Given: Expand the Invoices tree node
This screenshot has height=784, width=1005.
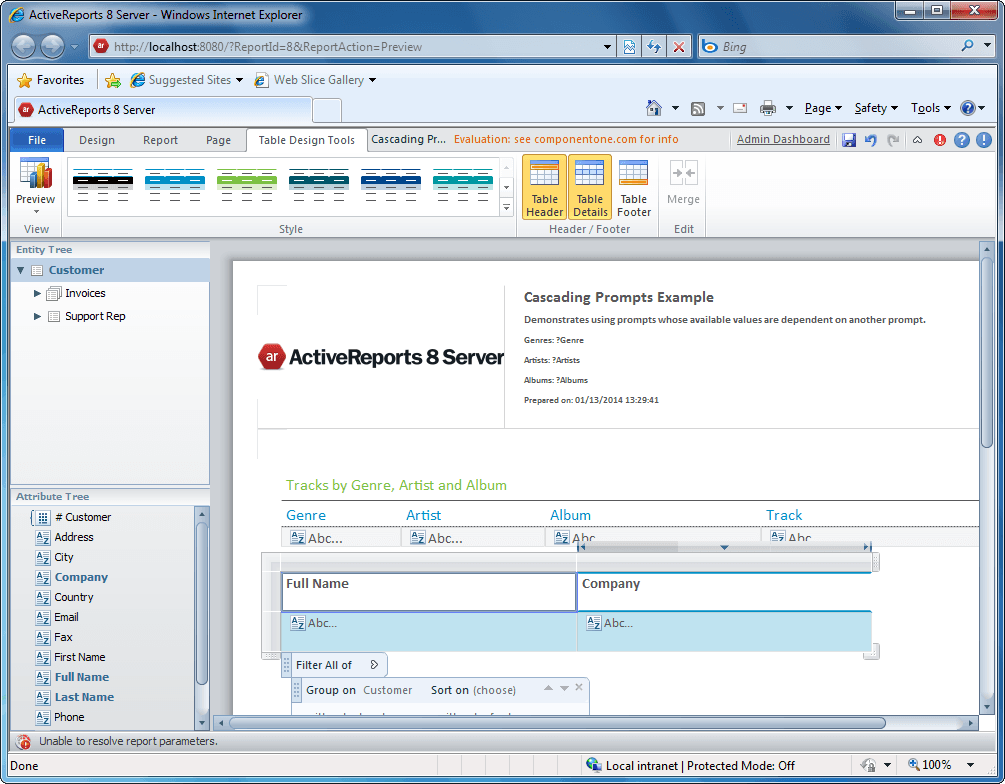Looking at the screenshot, I should click(x=37, y=294).
